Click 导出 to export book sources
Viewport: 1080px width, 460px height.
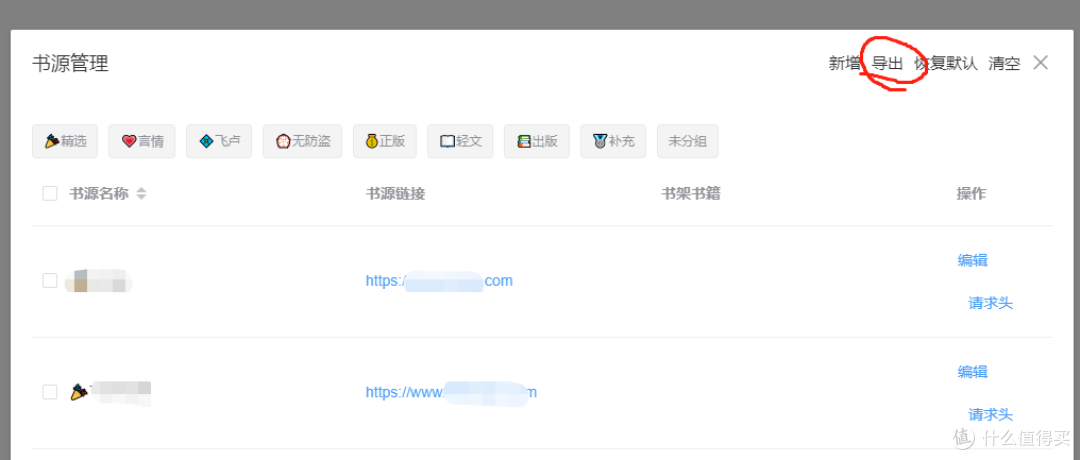coord(887,63)
